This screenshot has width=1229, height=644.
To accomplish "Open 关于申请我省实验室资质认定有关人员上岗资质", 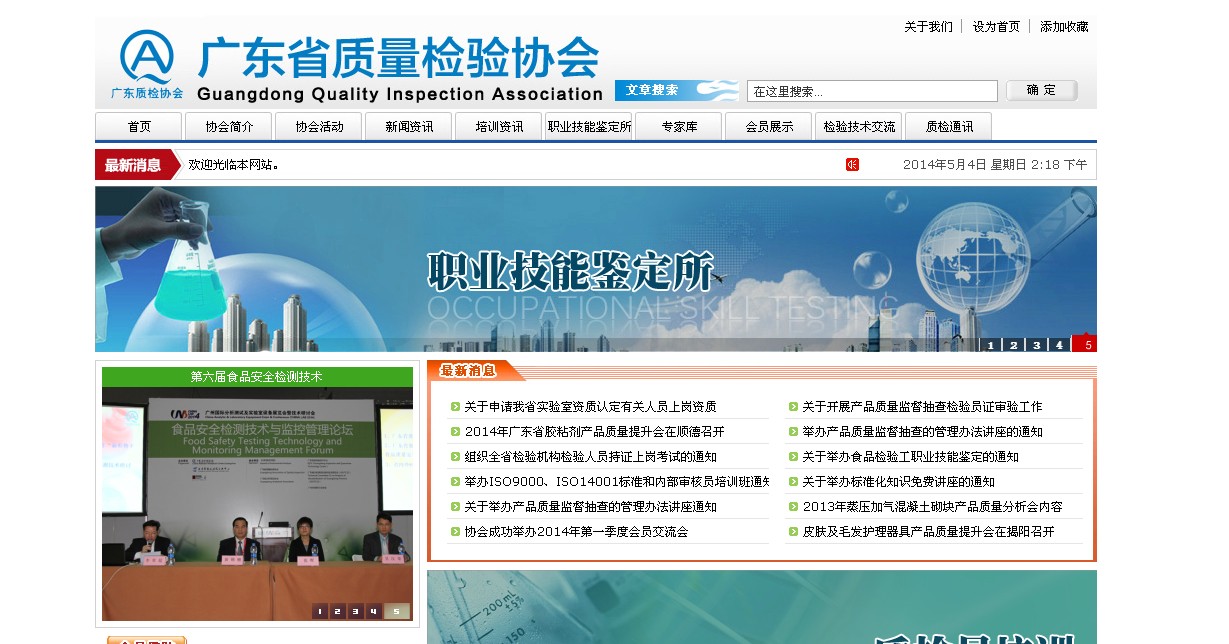I will point(590,407).
